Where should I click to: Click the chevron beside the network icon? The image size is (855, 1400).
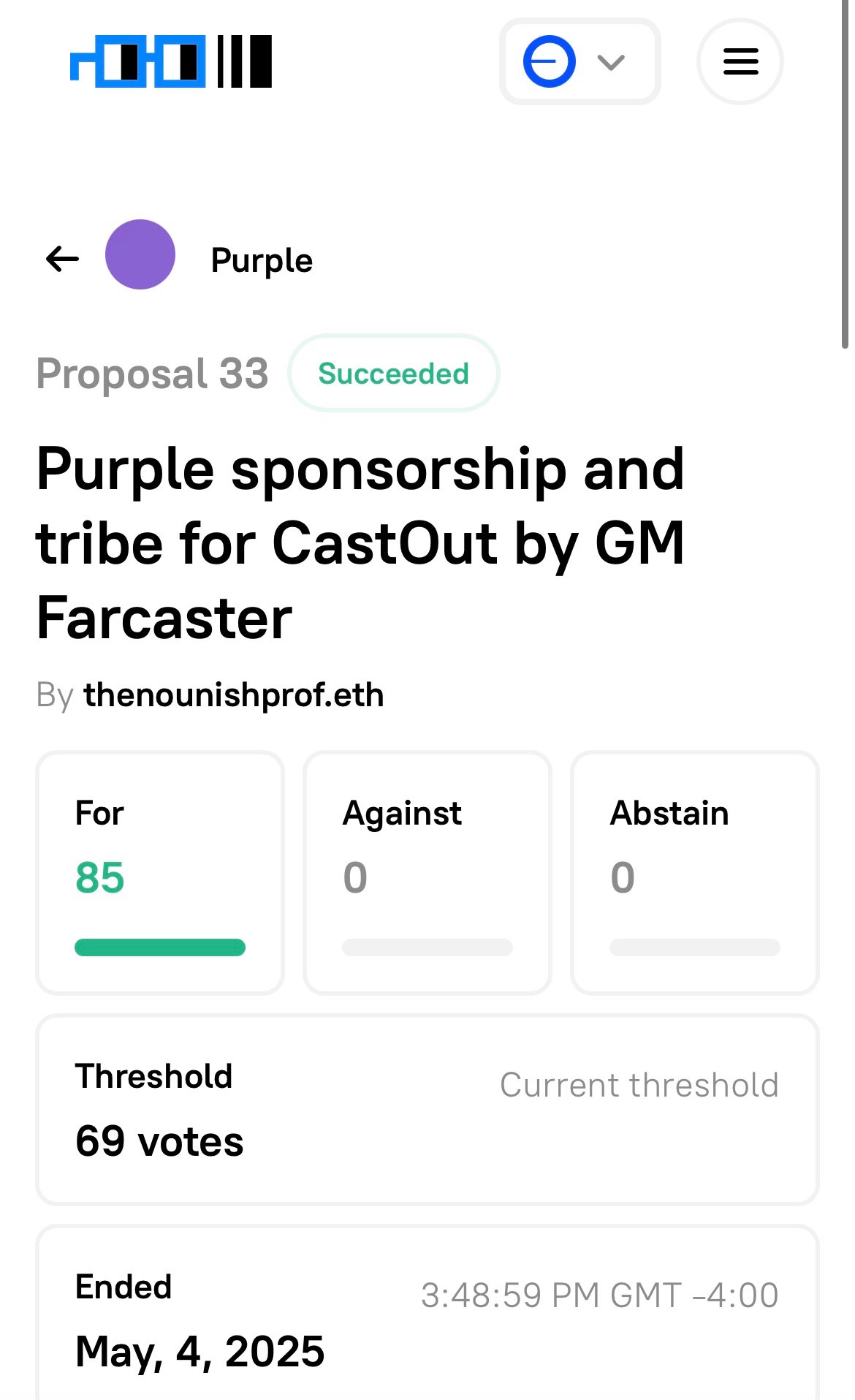(611, 62)
